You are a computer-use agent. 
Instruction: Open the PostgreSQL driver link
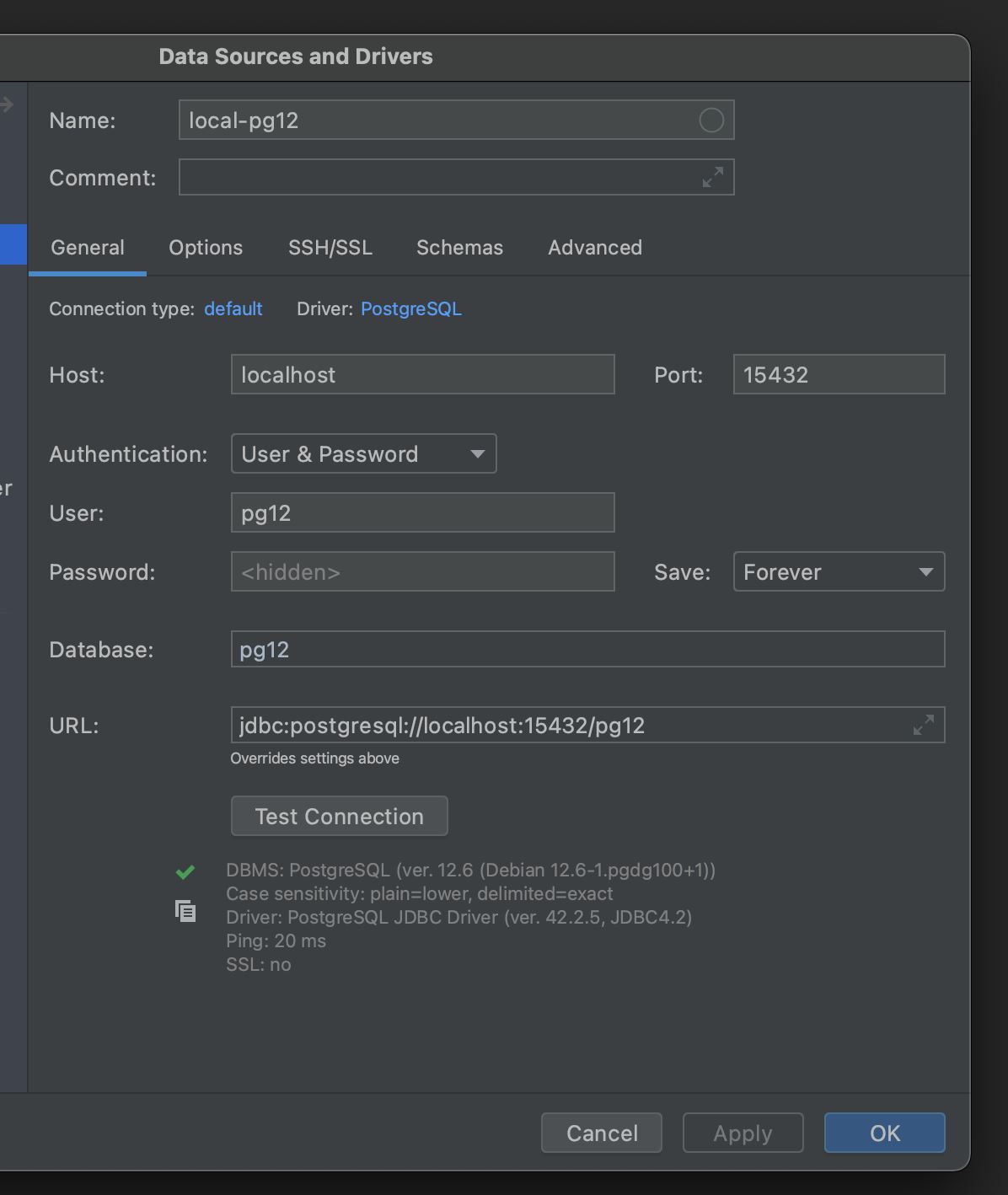click(x=411, y=309)
